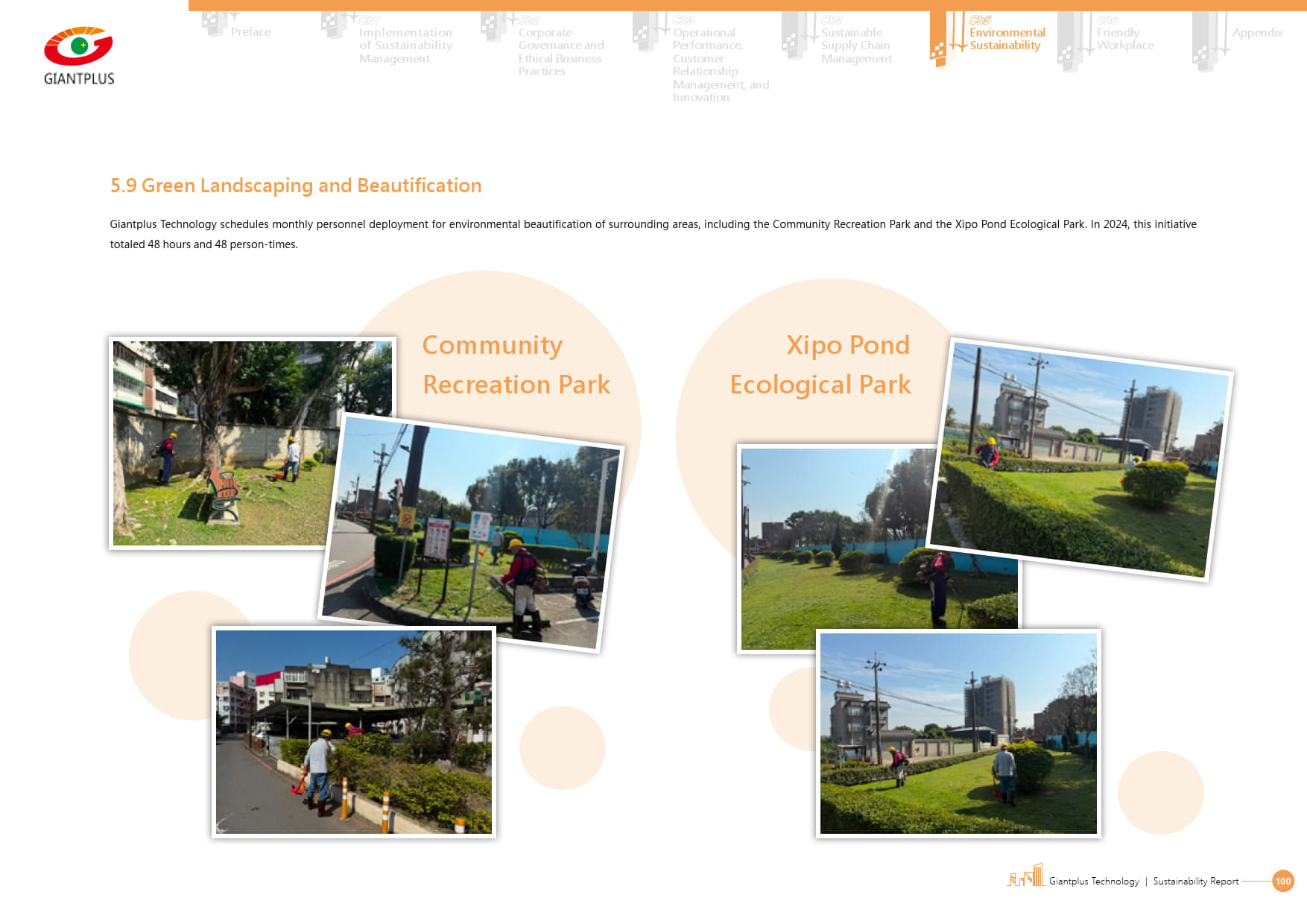1307x924 pixels.
Task: Click the 5.9 Green Landscaping heading
Action: [x=296, y=186]
